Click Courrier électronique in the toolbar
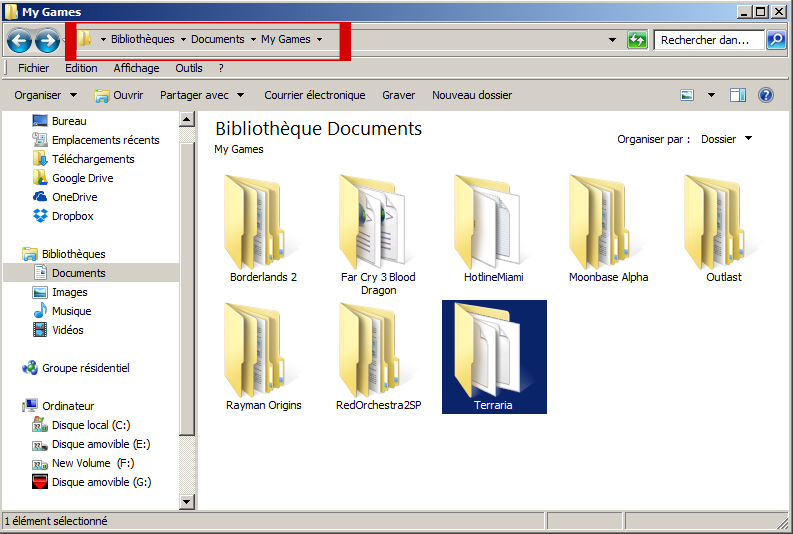Image resolution: width=793 pixels, height=534 pixels. [315, 95]
